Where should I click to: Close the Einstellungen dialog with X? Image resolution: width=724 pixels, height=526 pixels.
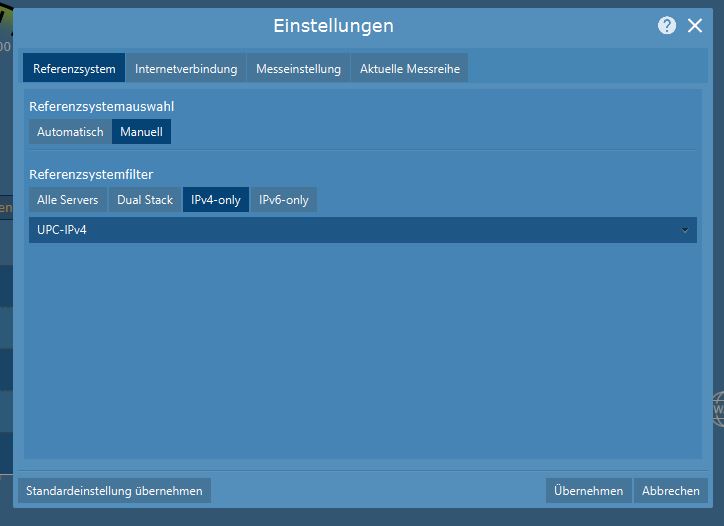pyautogui.click(x=695, y=26)
